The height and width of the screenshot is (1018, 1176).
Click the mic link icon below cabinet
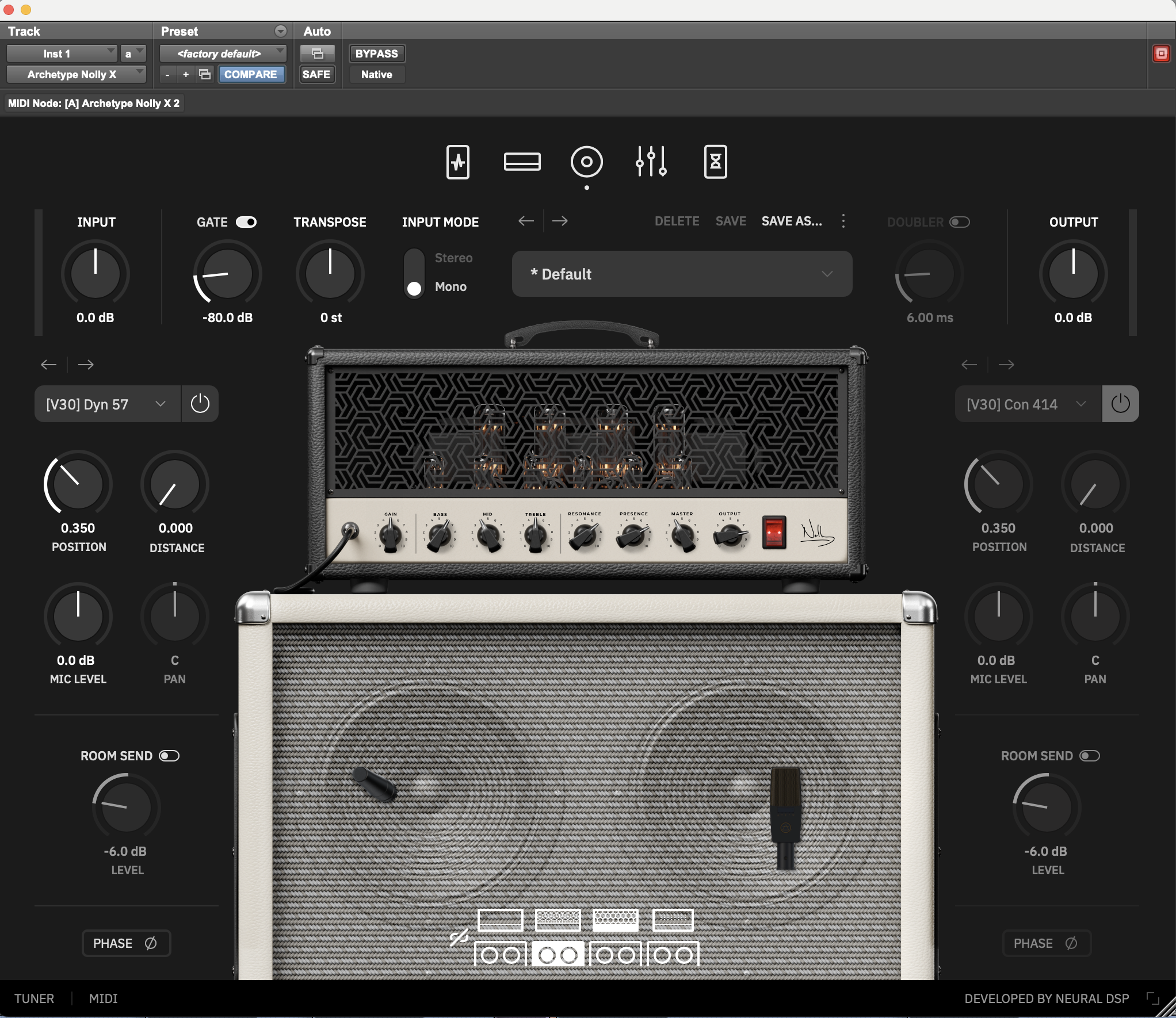pyautogui.click(x=459, y=938)
